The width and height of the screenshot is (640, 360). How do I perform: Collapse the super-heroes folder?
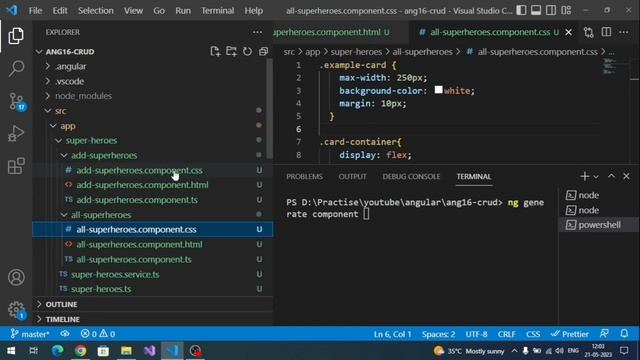(x=59, y=140)
